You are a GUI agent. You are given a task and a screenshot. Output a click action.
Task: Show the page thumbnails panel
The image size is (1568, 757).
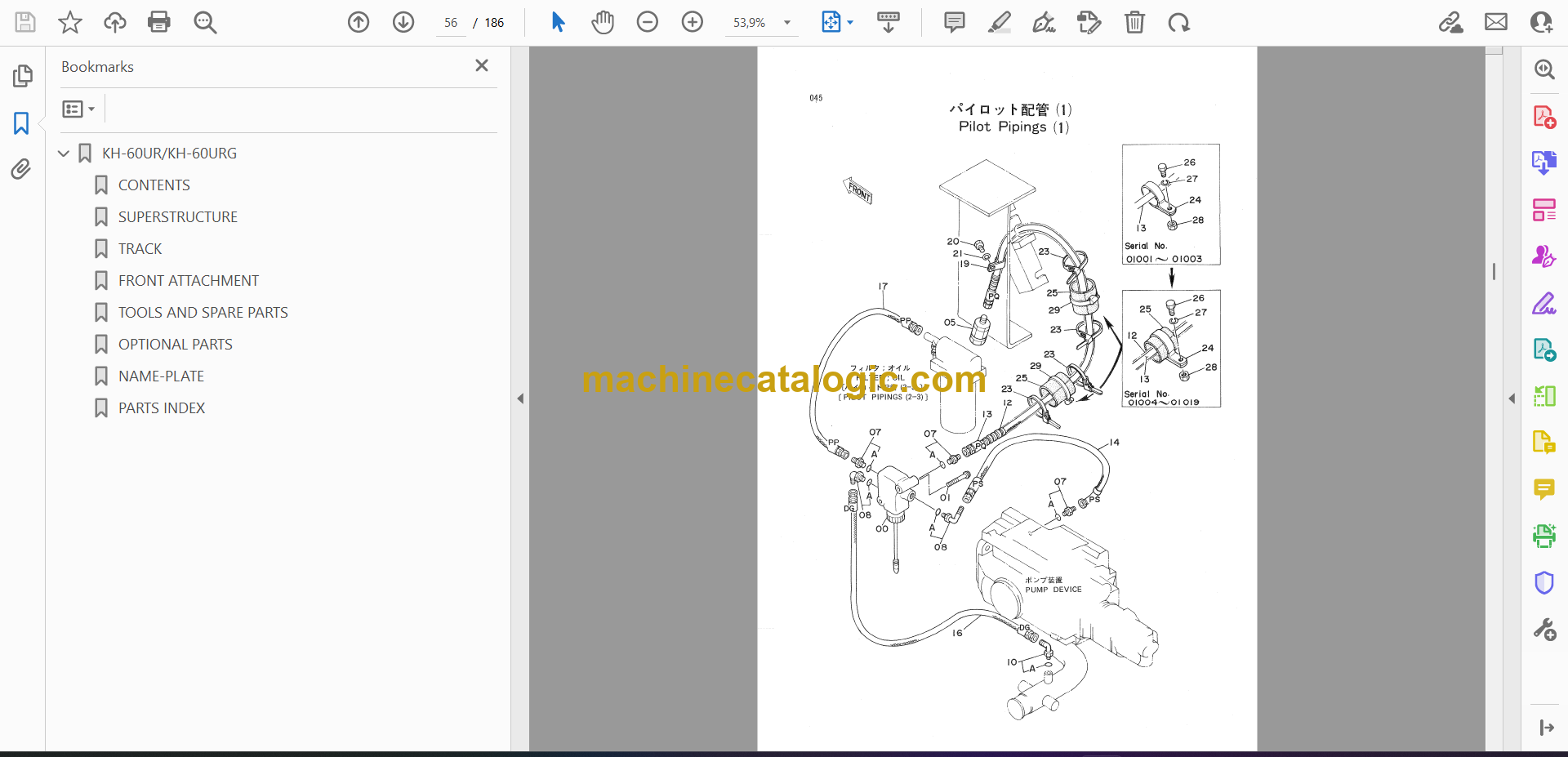click(22, 76)
